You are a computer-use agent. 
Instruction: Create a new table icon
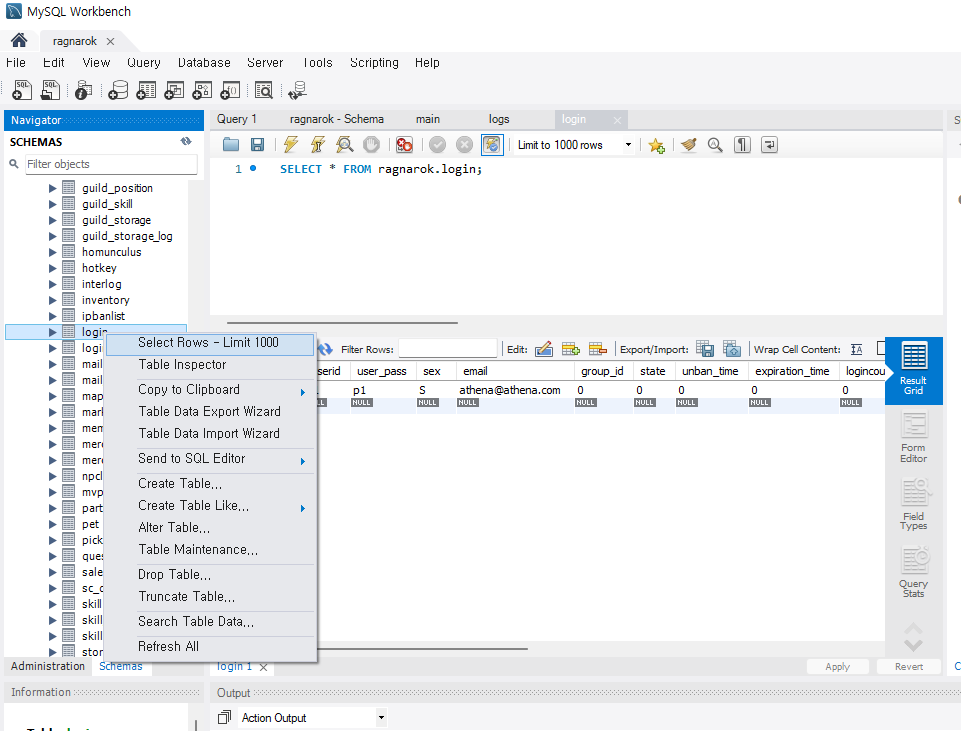pyautogui.click(x=146, y=90)
